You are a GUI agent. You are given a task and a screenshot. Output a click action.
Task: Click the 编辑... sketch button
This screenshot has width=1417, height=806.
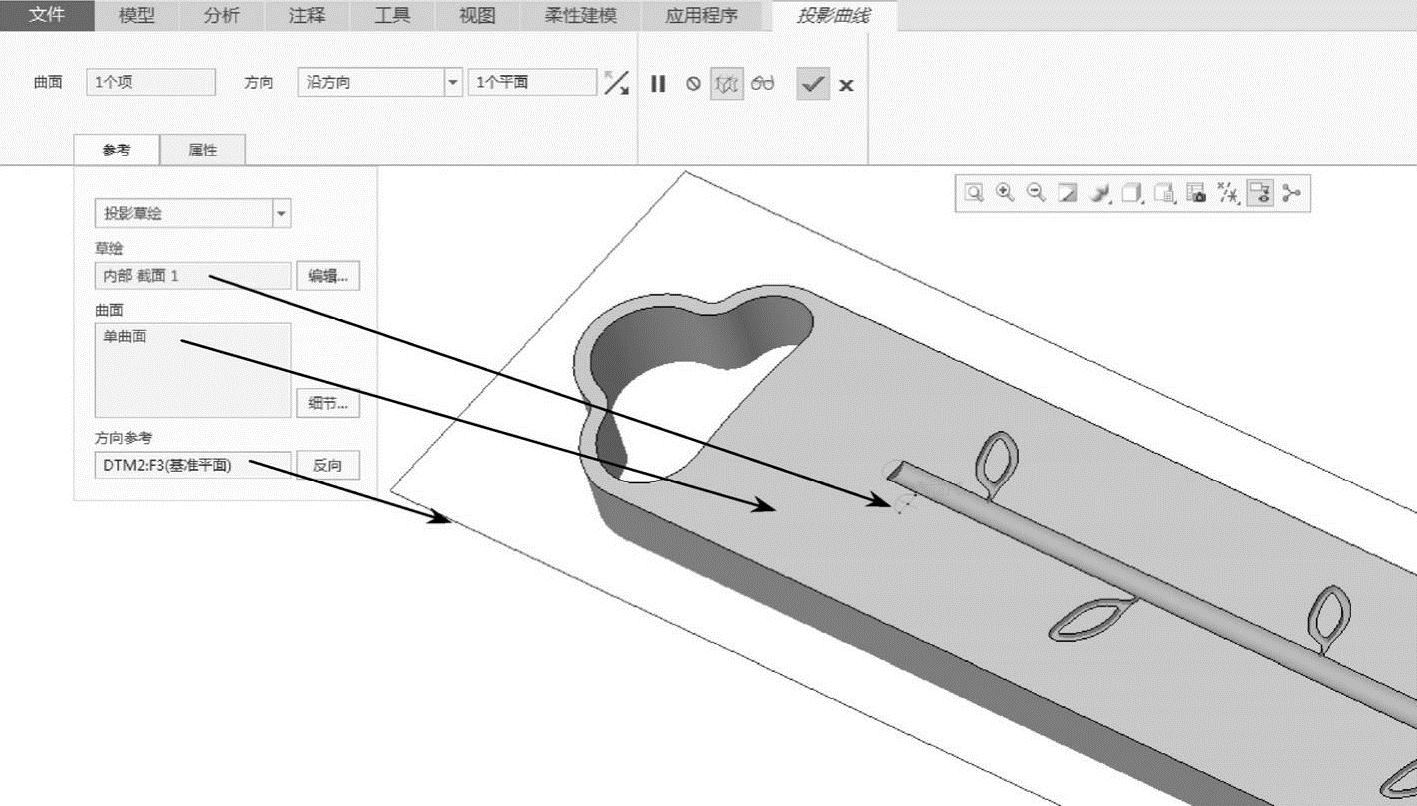(x=328, y=276)
